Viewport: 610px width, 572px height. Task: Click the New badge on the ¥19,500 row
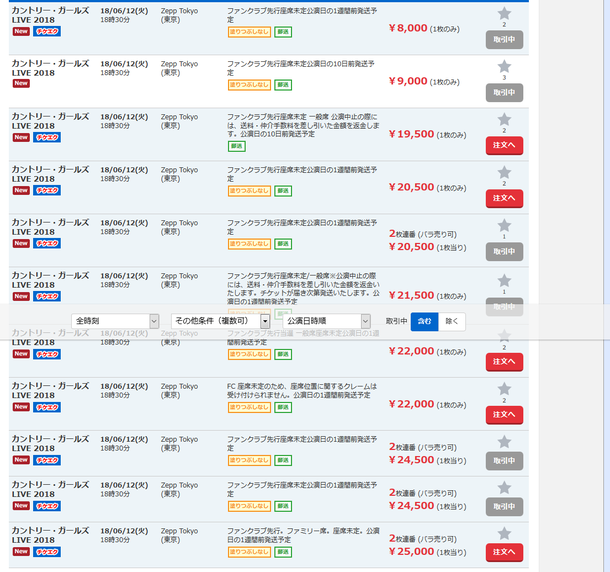pyautogui.click(x=21, y=137)
